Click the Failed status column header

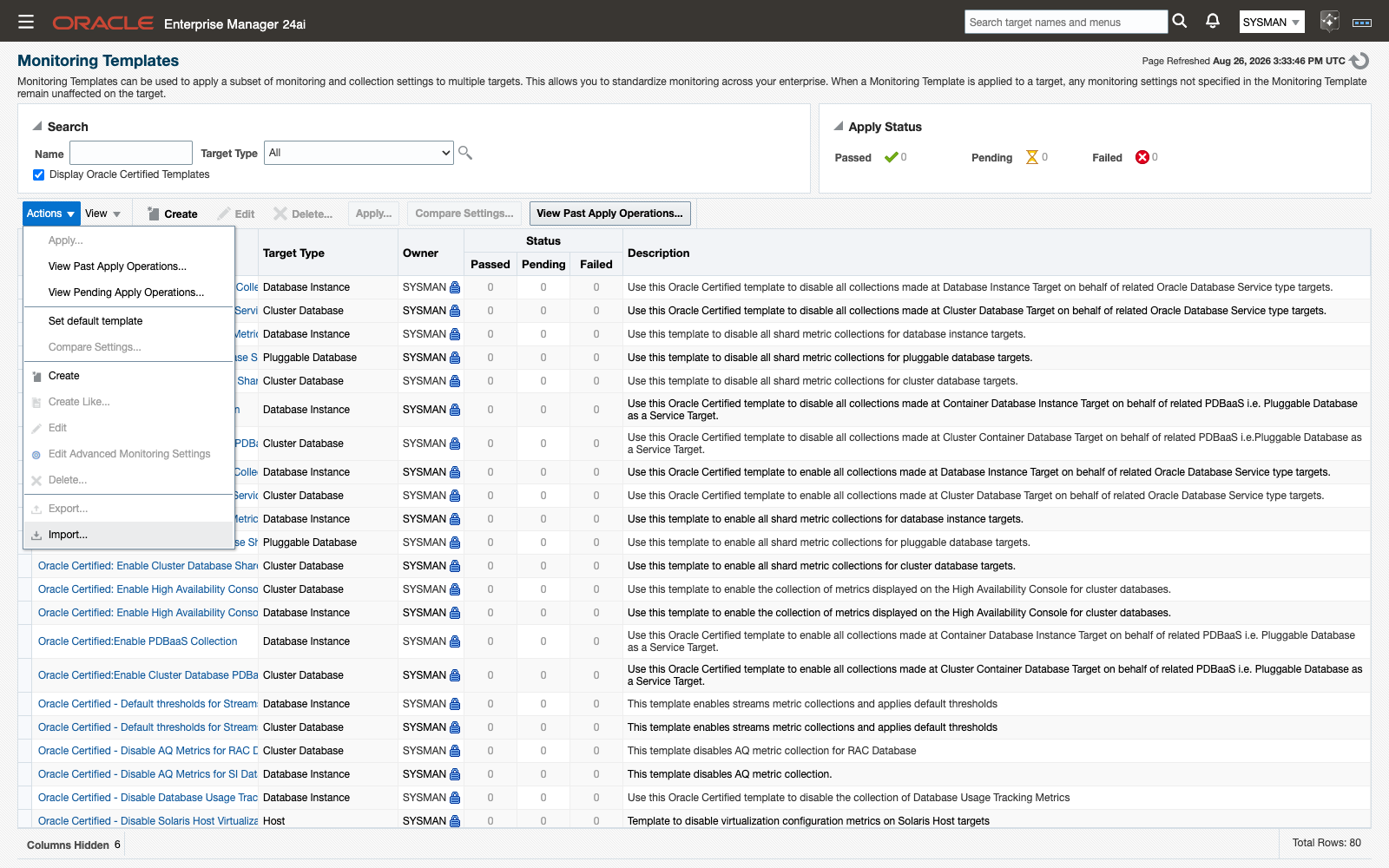[596, 265]
